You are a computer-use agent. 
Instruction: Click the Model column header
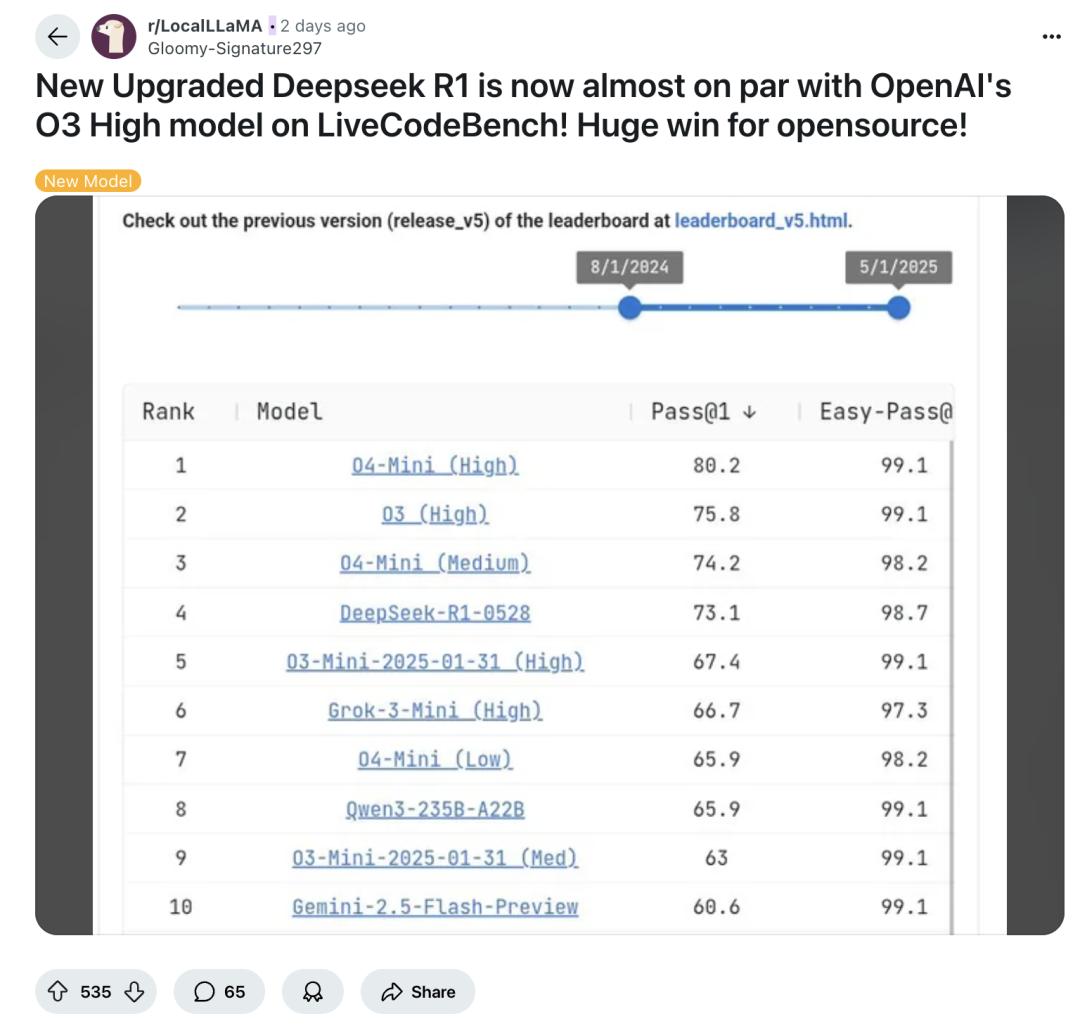[x=290, y=411]
